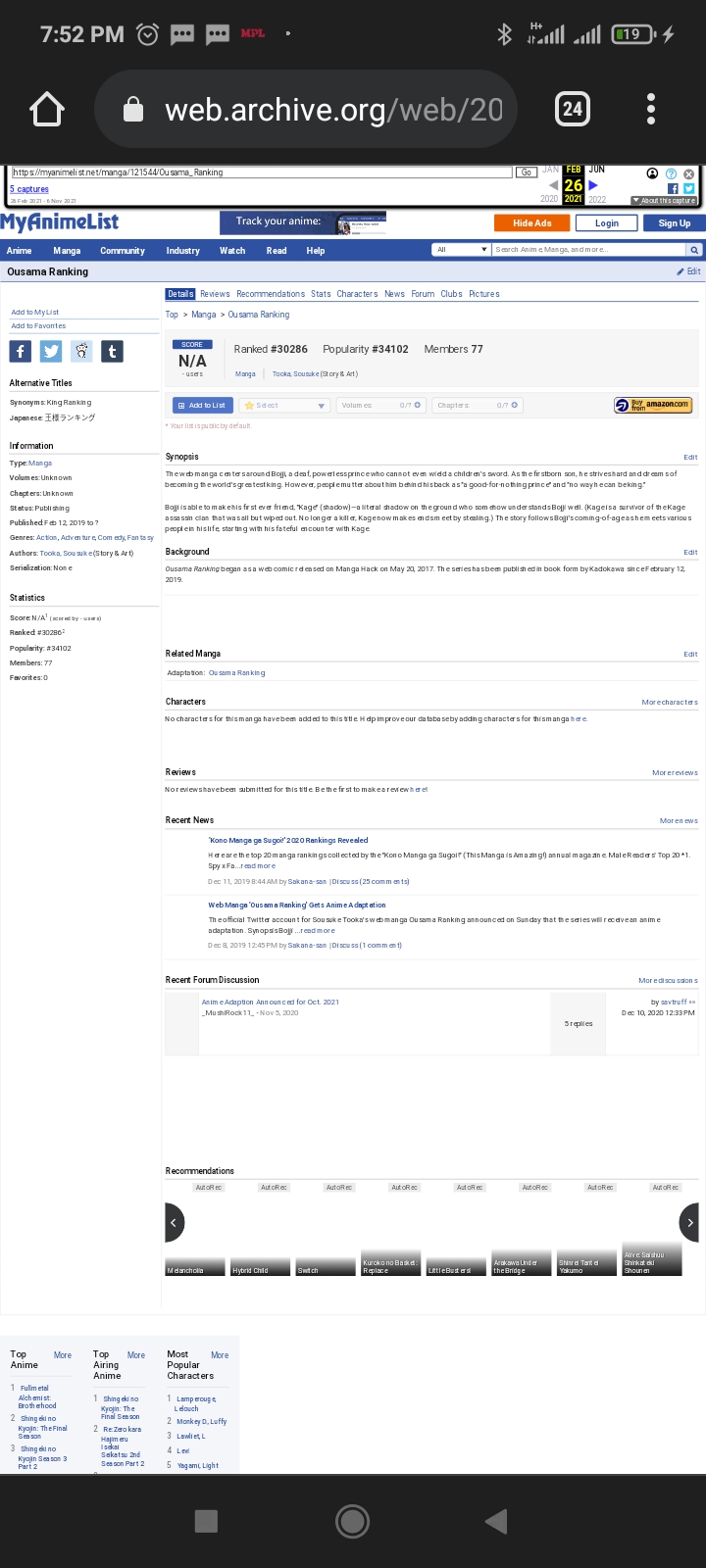Switch to the Stats tab
The height and width of the screenshot is (1568, 706).
(322, 294)
